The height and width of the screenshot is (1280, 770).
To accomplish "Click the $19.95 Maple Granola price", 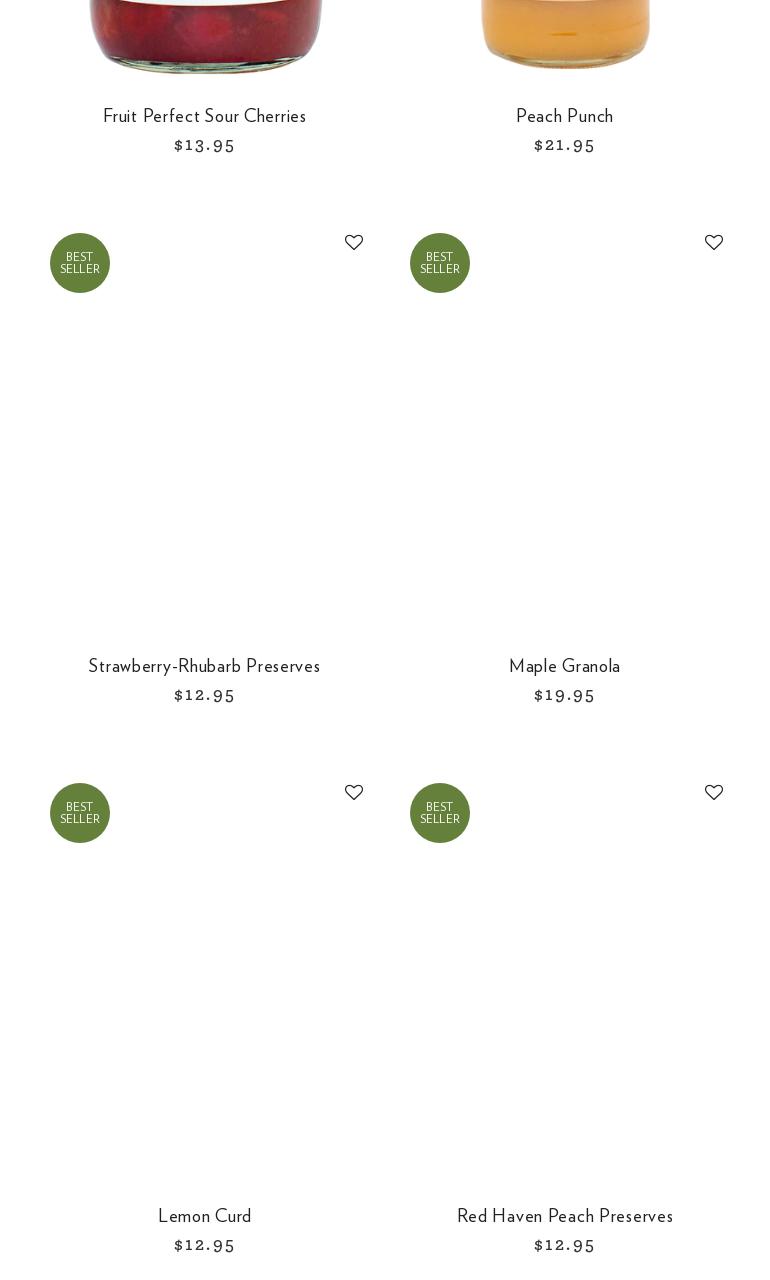I will [564, 695].
